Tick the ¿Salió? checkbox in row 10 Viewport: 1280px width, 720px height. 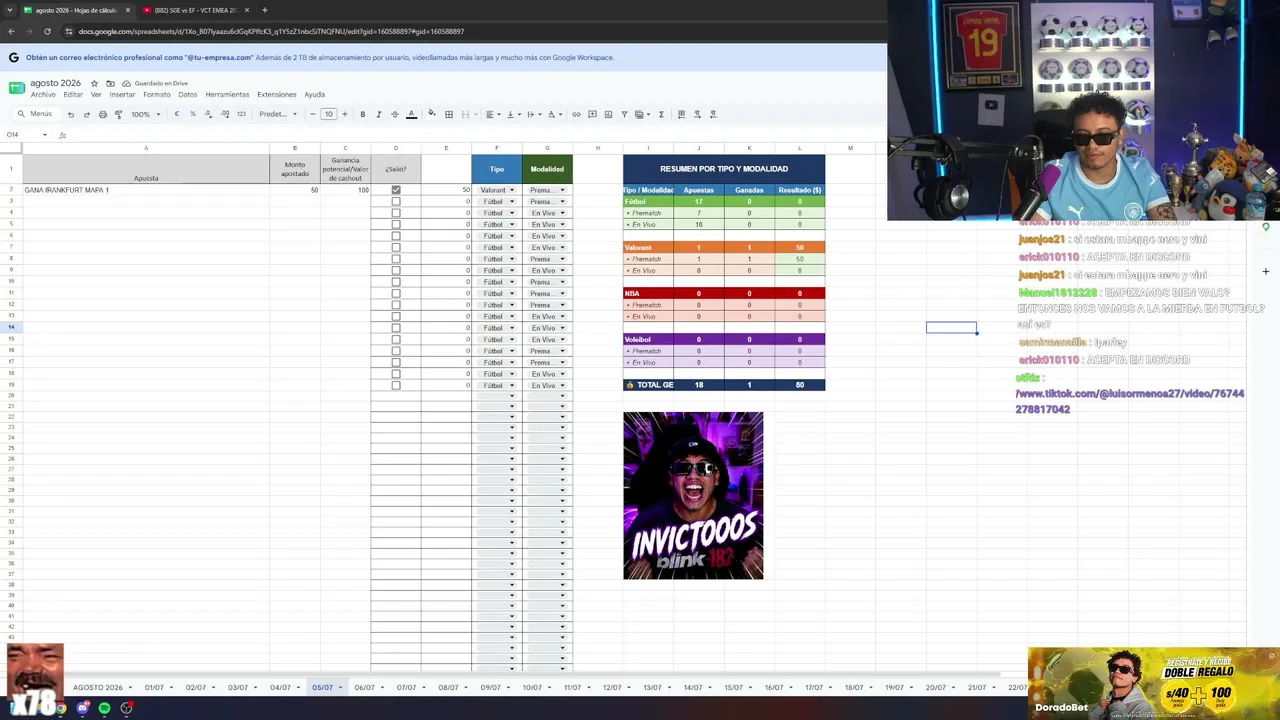(396, 282)
